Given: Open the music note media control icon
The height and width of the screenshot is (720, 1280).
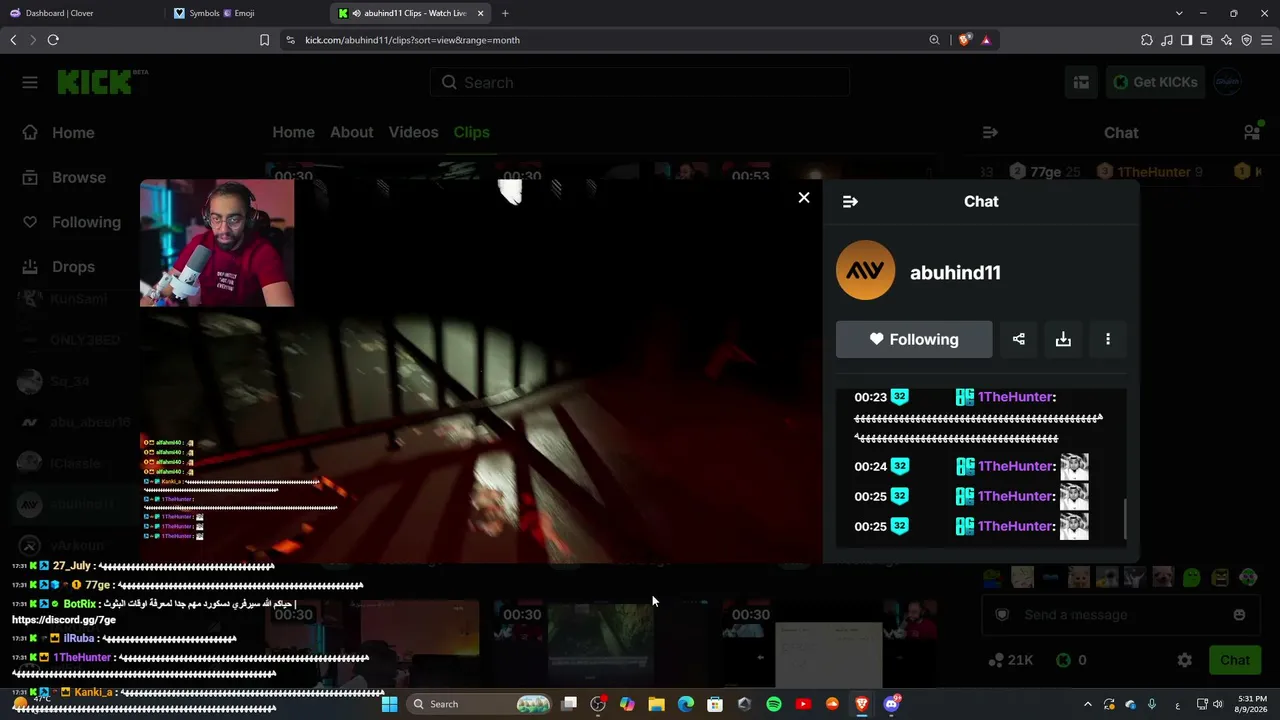Looking at the screenshot, I should 1167,40.
